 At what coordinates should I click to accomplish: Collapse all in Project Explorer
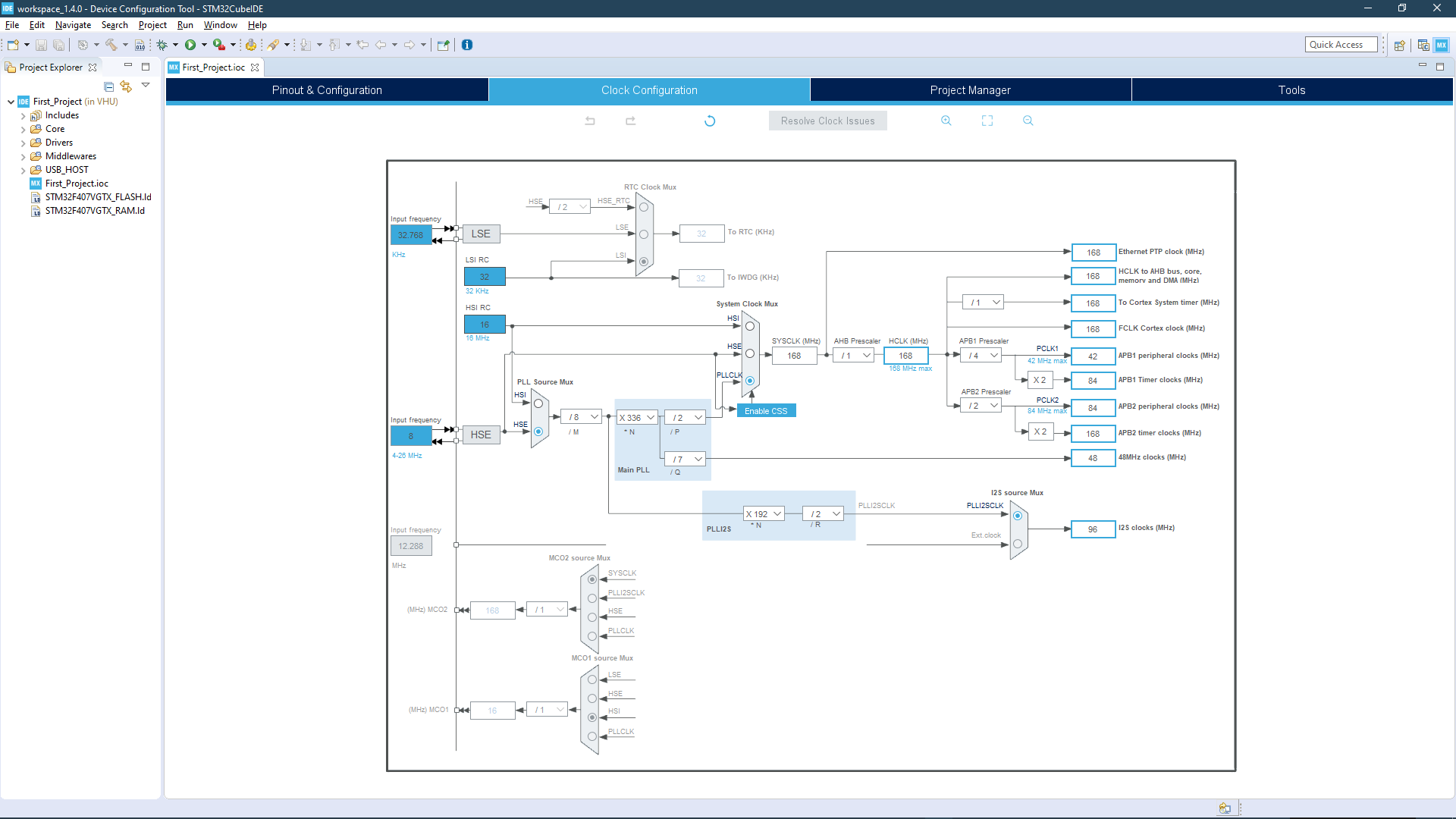coord(108,86)
